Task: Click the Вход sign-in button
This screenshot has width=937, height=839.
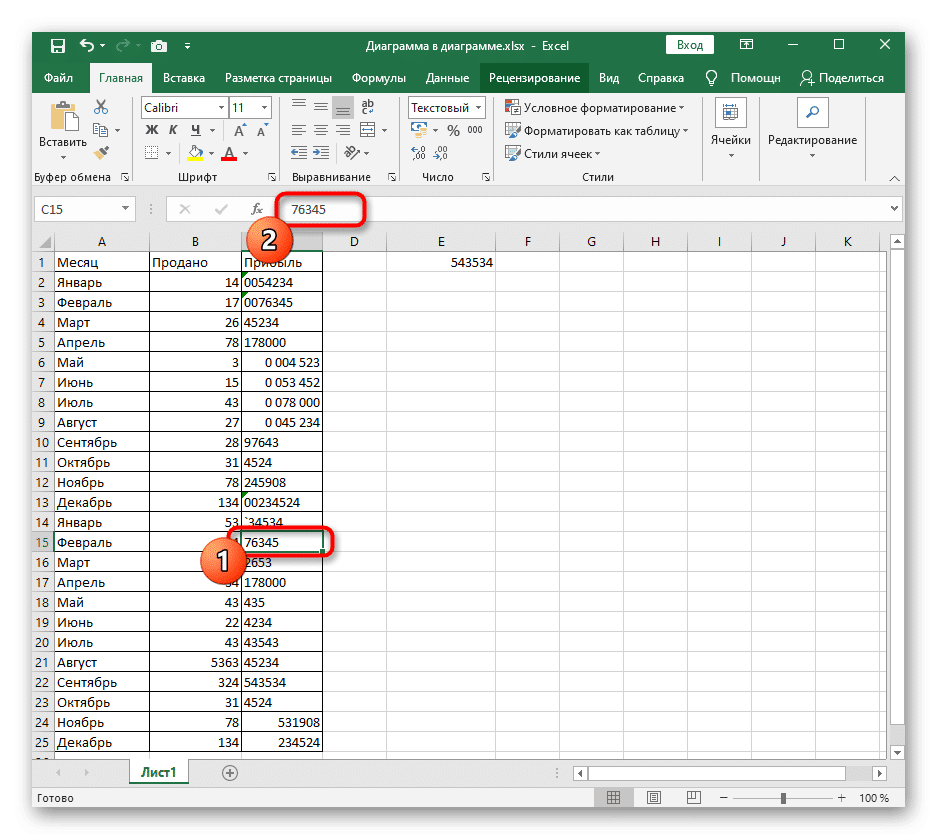Action: coord(689,45)
